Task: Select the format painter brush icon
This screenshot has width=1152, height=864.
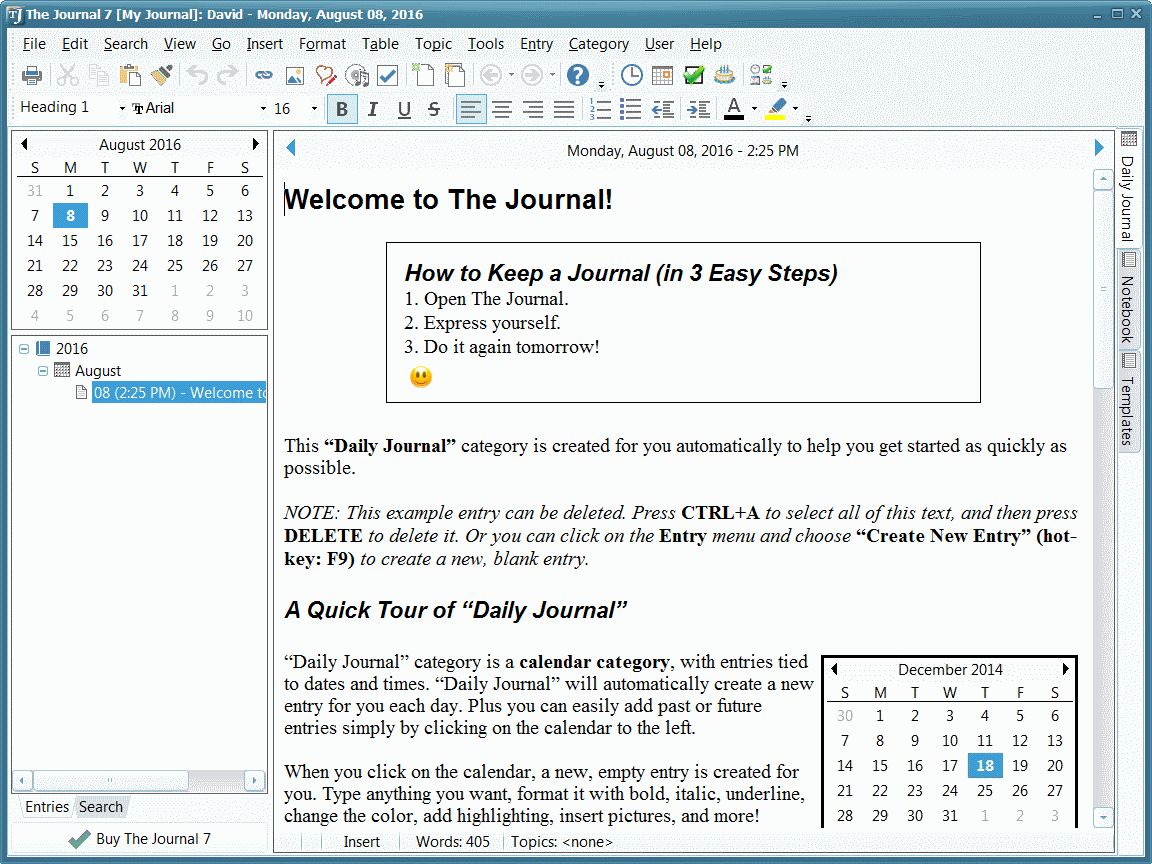Action: pyautogui.click(x=161, y=75)
